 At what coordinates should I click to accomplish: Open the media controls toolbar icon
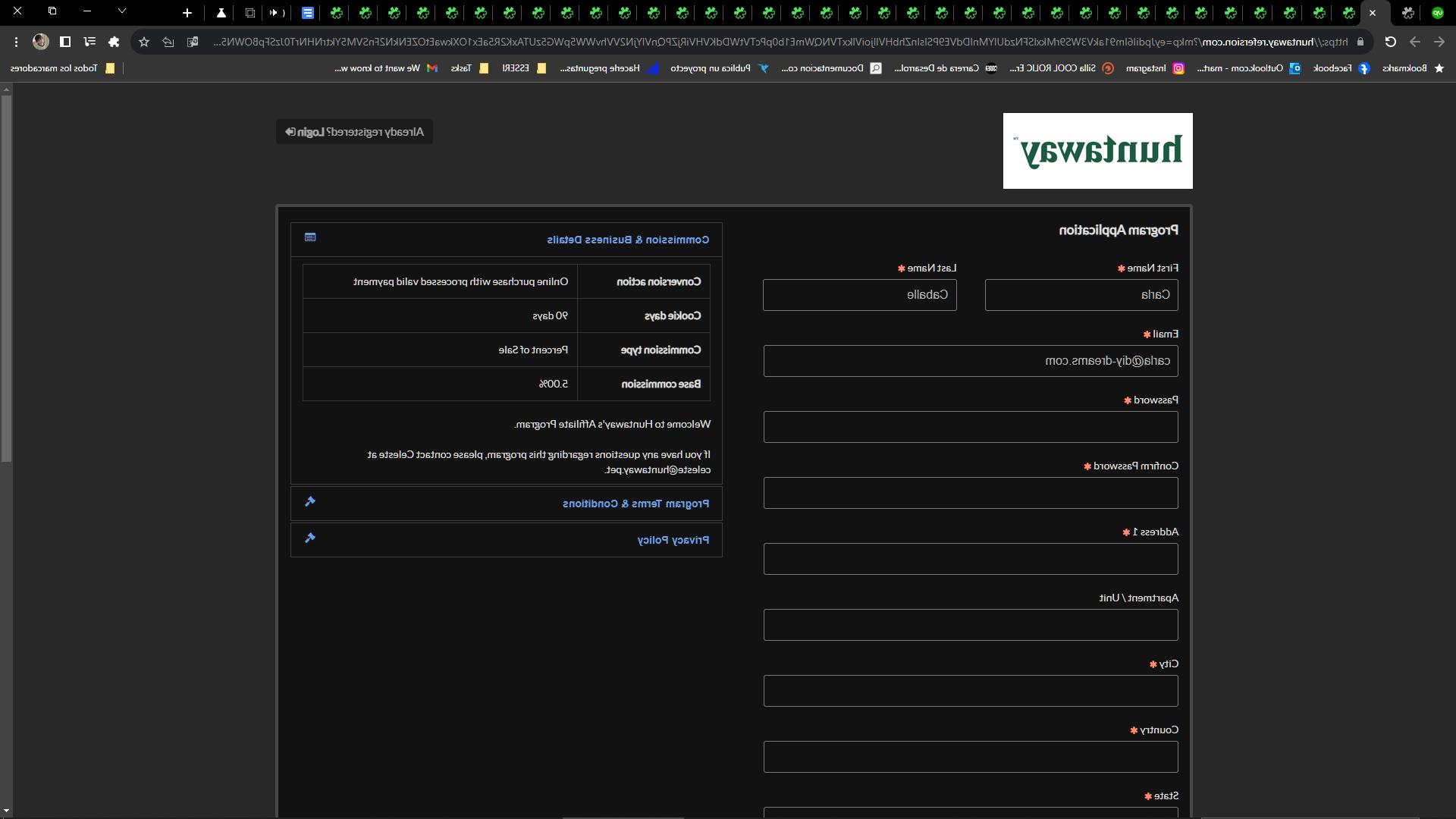pyautogui.click(x=89, y=42)
